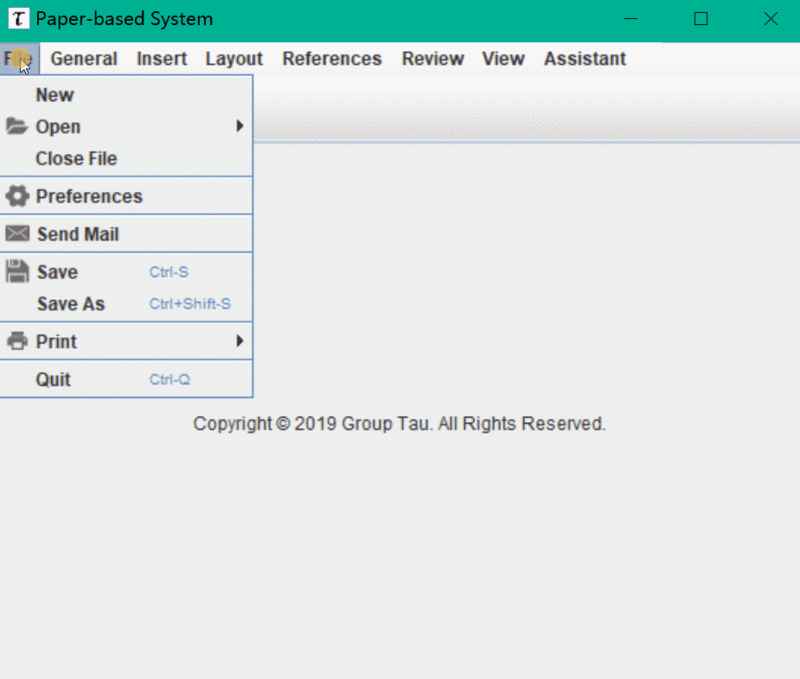Open the View menu
Viewport: 800px width, 679px height.
coord(503,59)
